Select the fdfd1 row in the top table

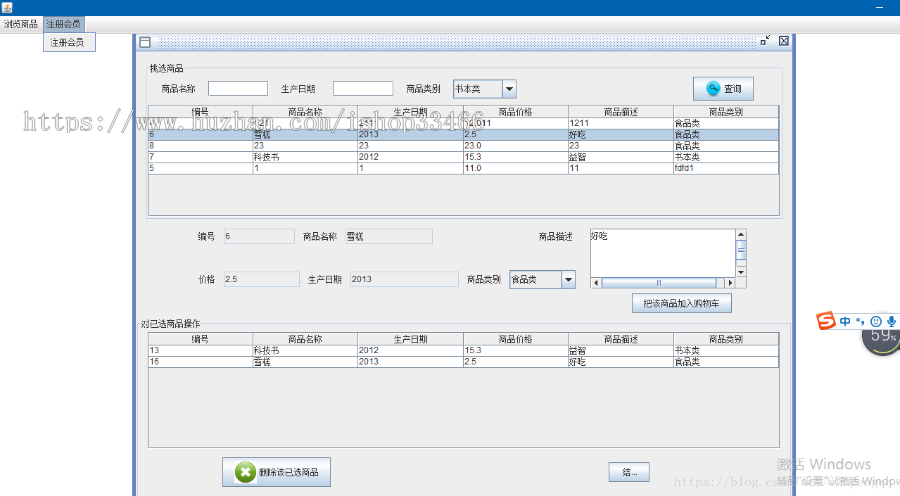[x=463, y=168]
